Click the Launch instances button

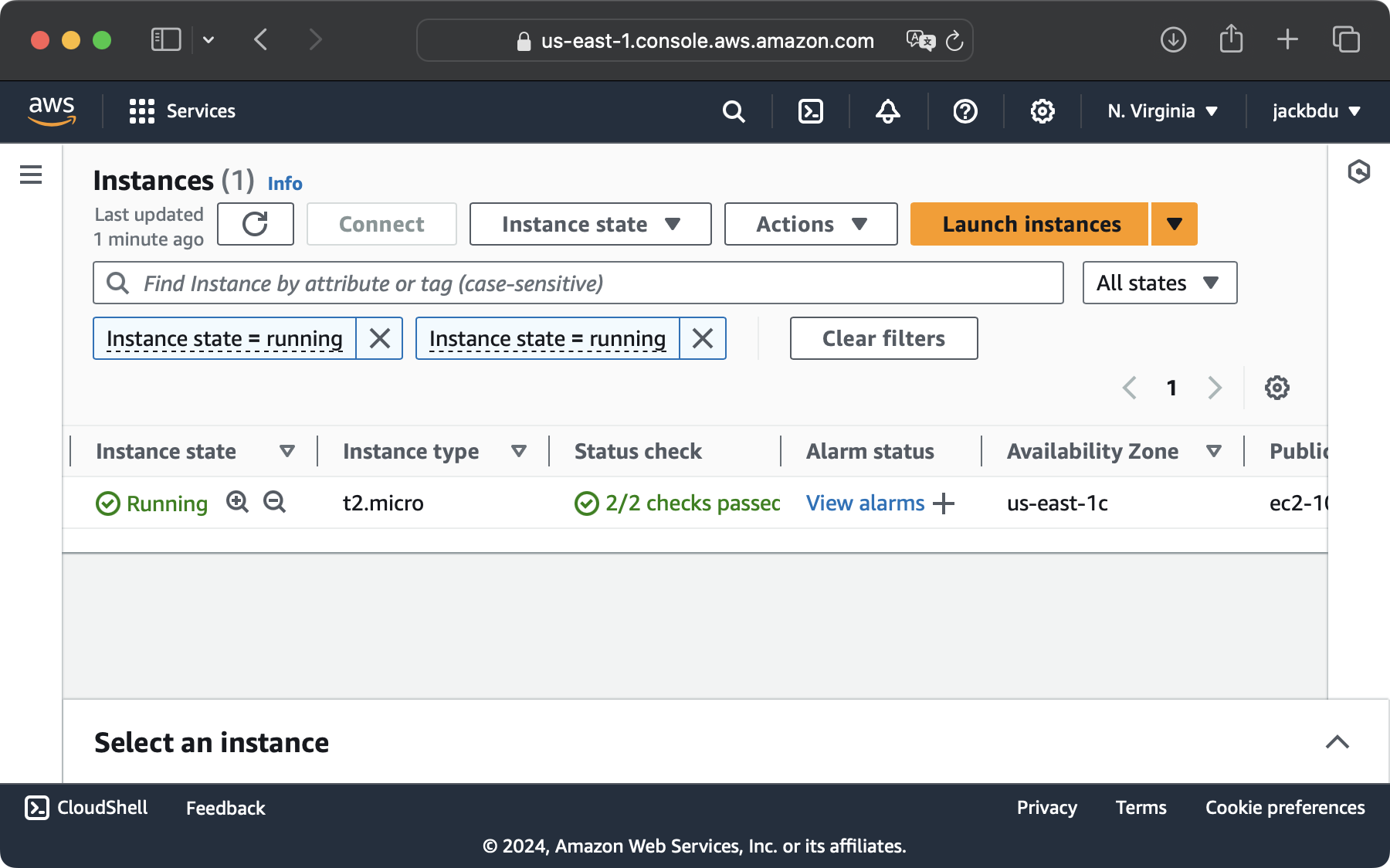[x=1030, y=224]
